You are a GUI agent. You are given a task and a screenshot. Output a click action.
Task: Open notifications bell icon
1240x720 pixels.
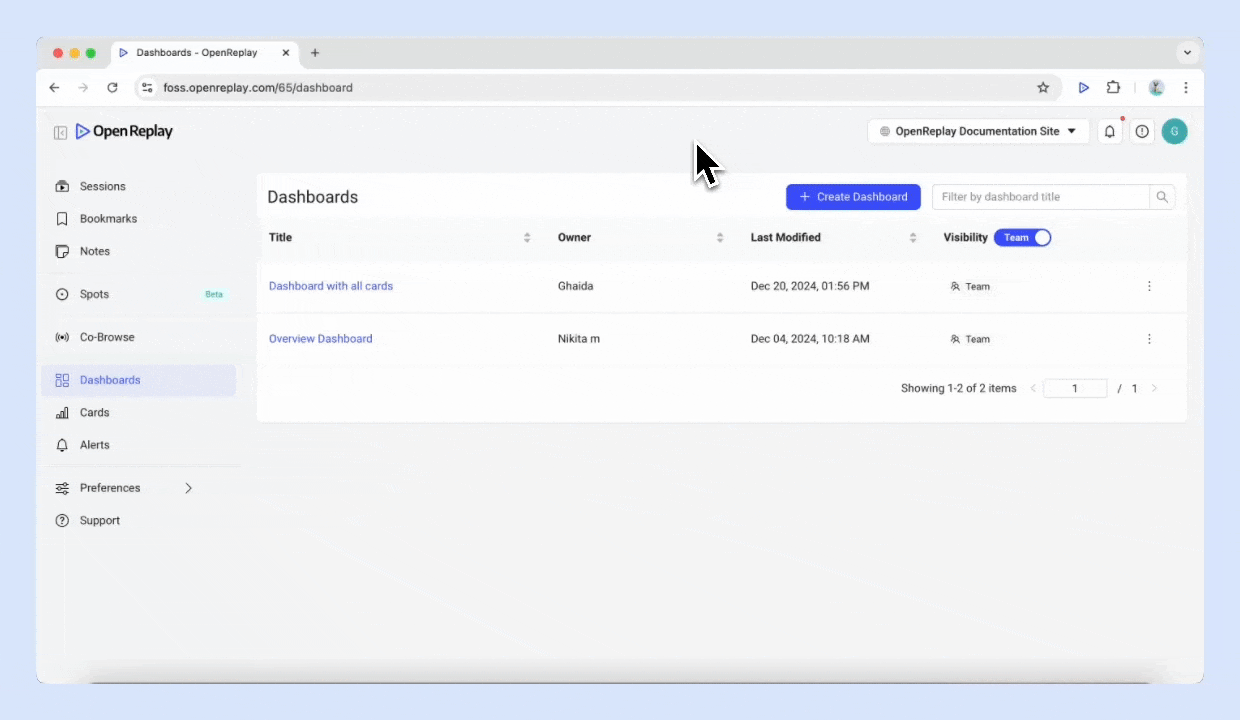coord(1110,131)
